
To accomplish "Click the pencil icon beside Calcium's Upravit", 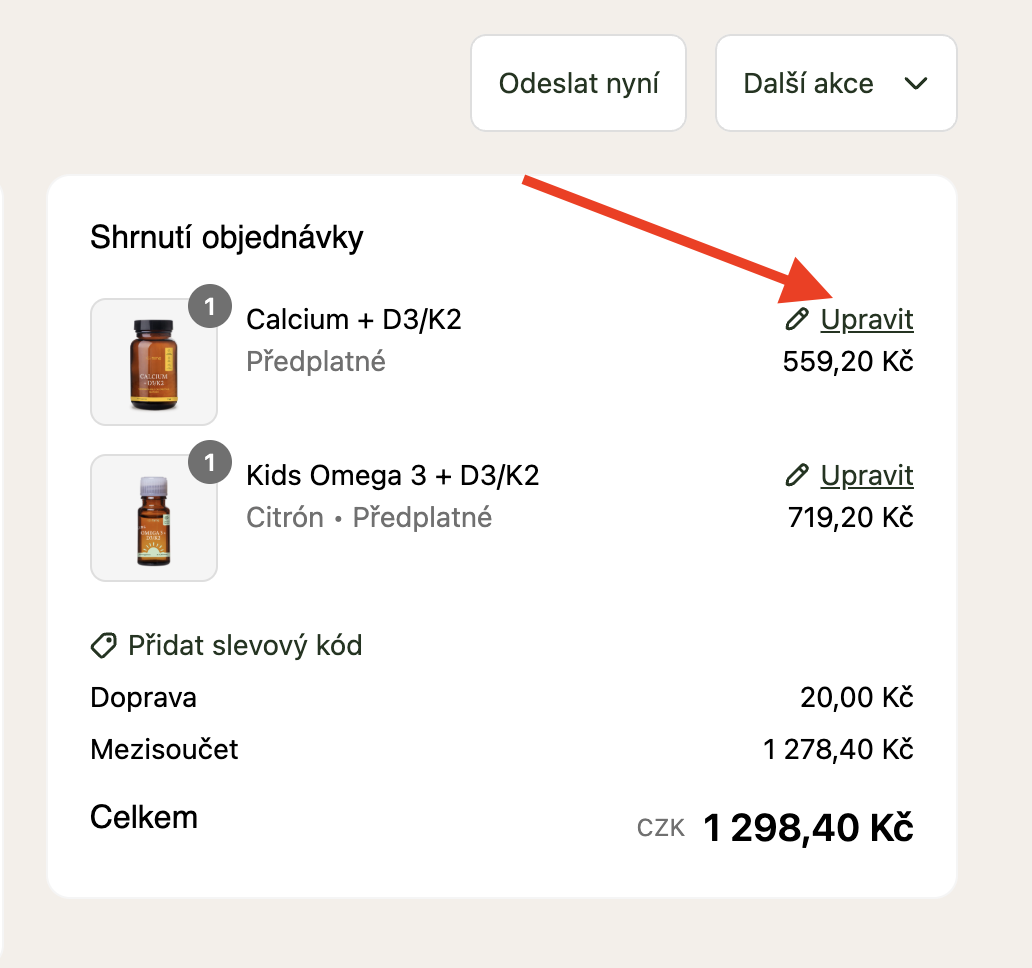I will (x=796, y=320).
